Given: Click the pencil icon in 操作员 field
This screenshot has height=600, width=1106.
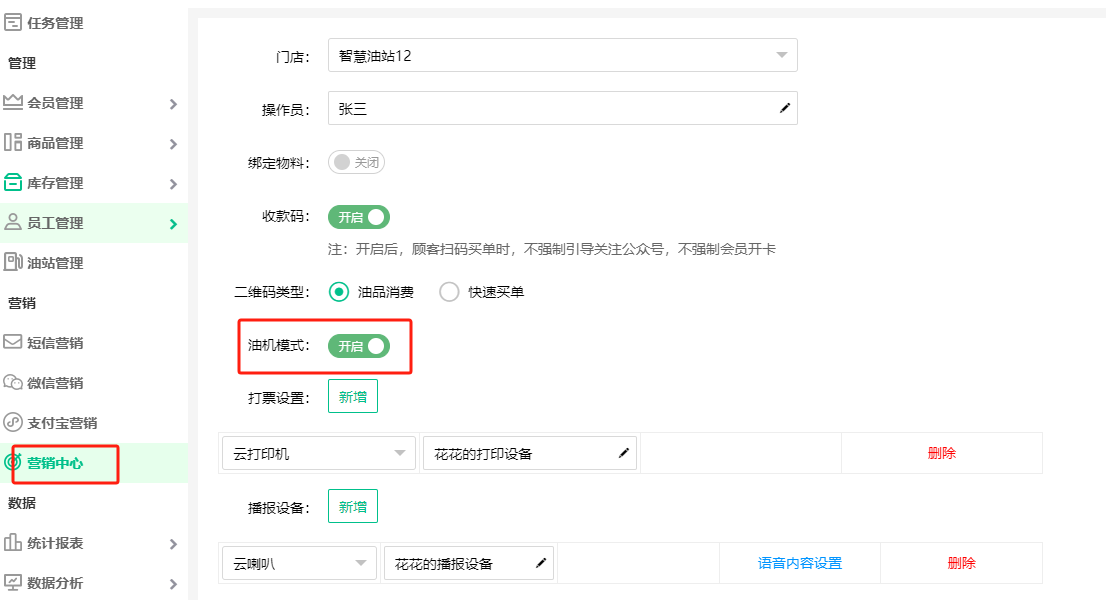Looking at the screenshot, I should pyautogui.click(x=785, y=109).
